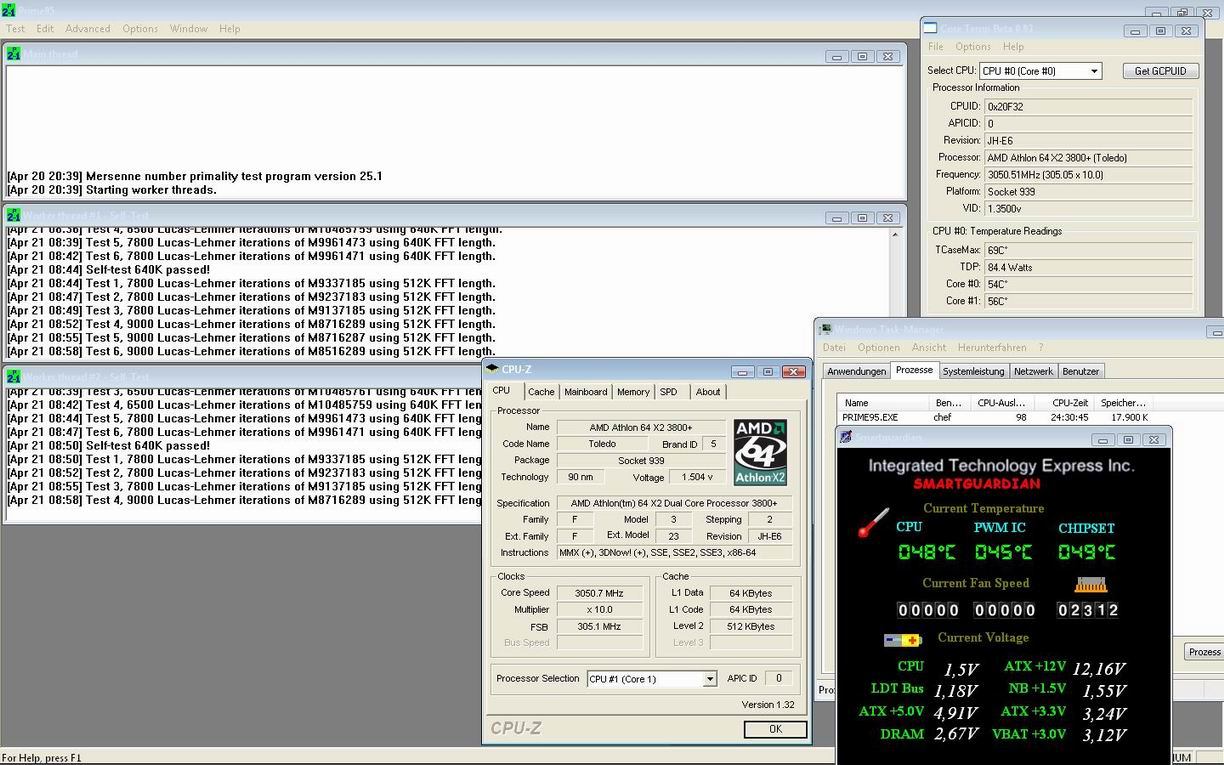Image resolution: width=1224 pixels, height=765 pixels.
Task: Click the PWM IC temperature reading 045°C
Action: tap(1003, 552)
